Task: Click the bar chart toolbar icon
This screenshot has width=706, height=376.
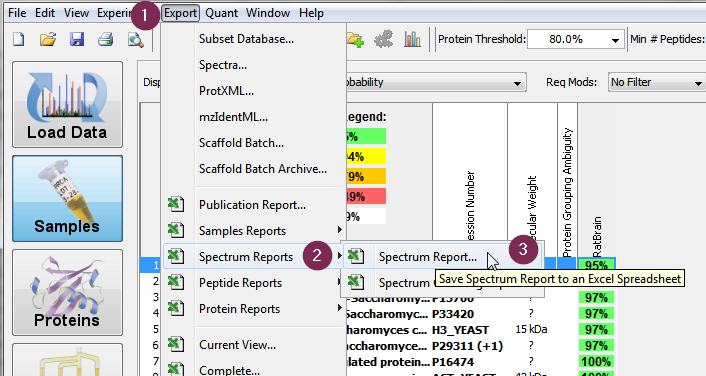Action: point(412,40)
